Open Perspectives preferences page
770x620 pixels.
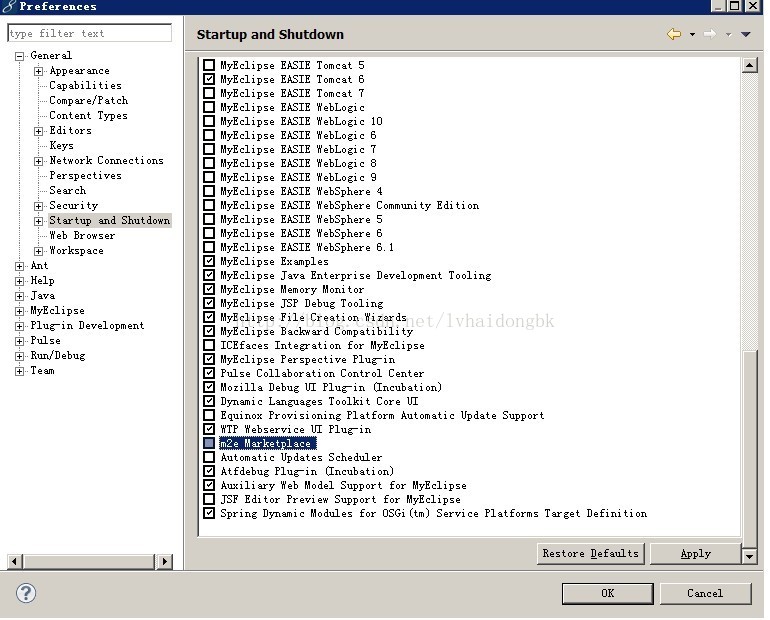[x=85, y=175]
